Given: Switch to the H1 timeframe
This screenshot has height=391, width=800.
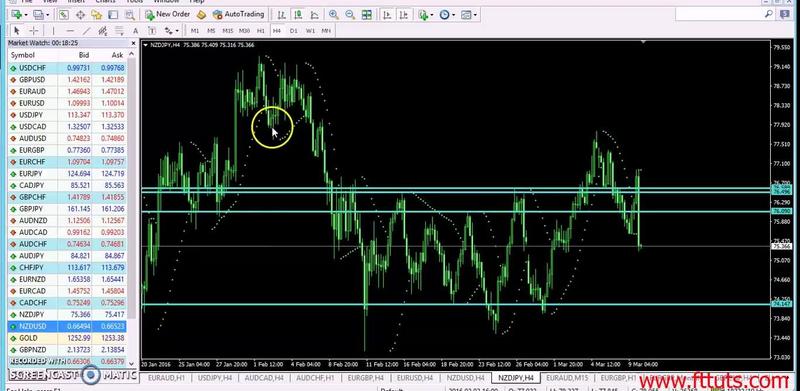Looking at the screenshot, I should (260, 31).
